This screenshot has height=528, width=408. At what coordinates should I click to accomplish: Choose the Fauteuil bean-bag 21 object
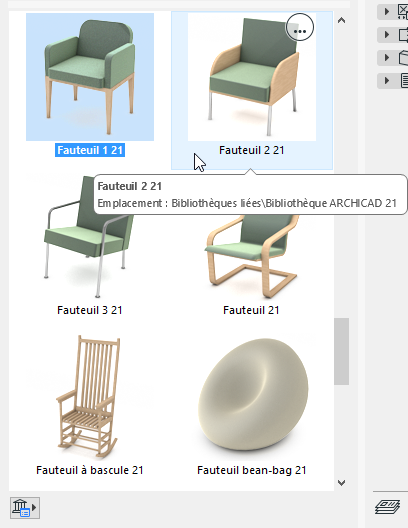252,397
